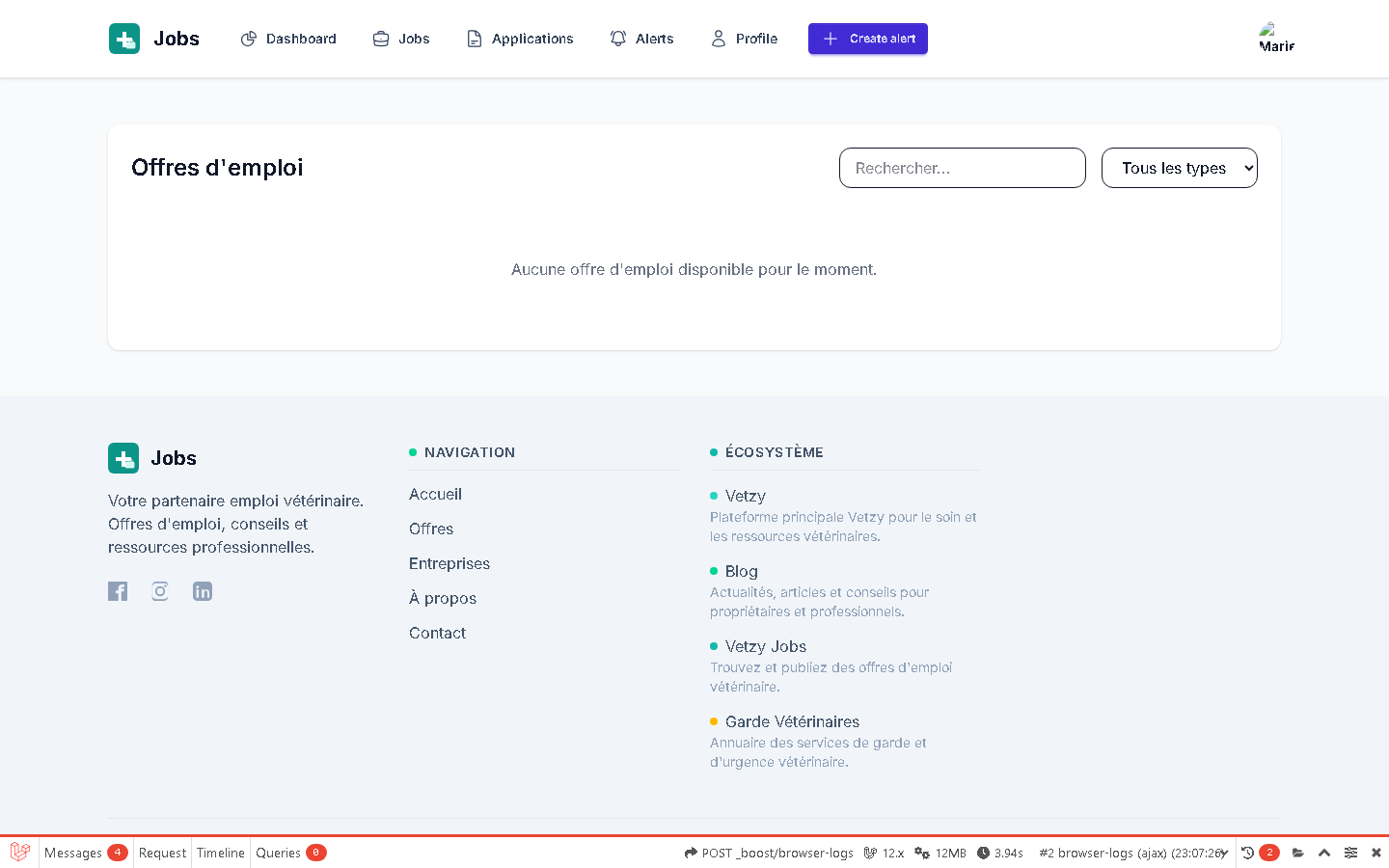Open debugbar request history icon
Screen dimensions: 1389x868
click(1247, 853)
